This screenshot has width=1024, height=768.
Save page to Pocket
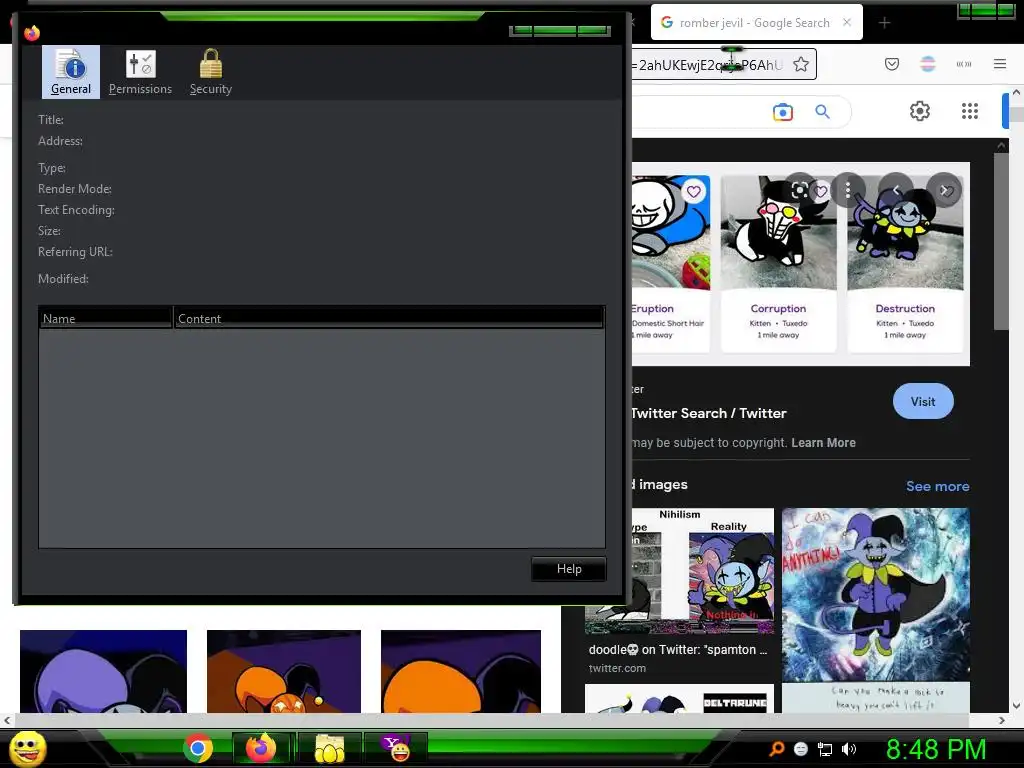(892, 64)
